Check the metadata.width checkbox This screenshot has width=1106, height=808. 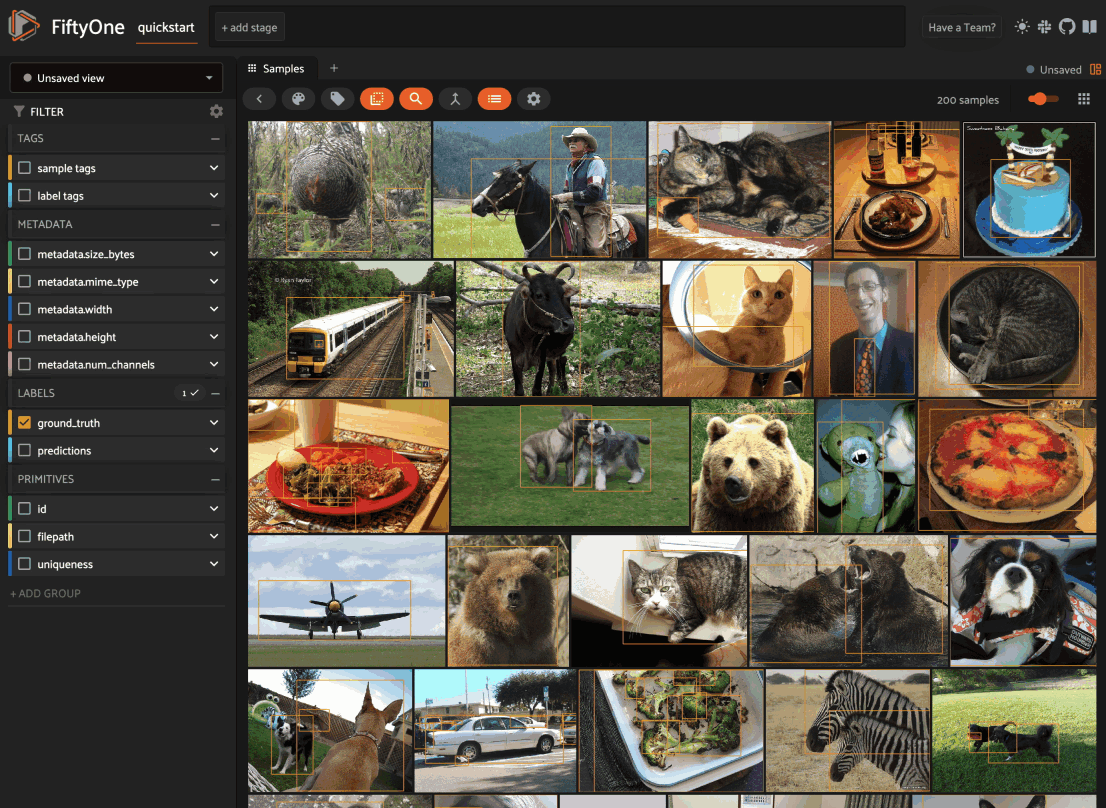(25, 309)
